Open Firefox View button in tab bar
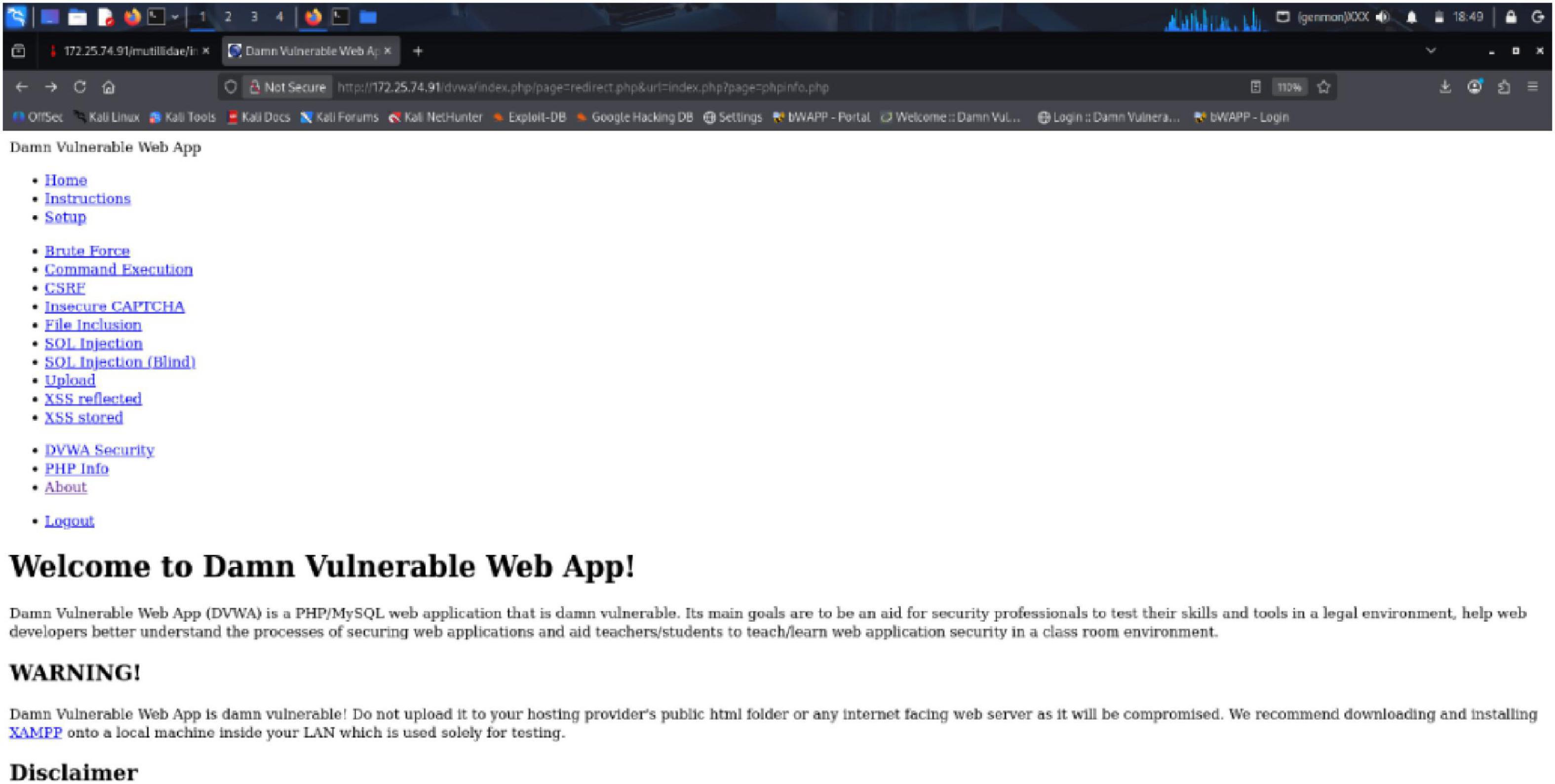 click(x=19, y=51)
